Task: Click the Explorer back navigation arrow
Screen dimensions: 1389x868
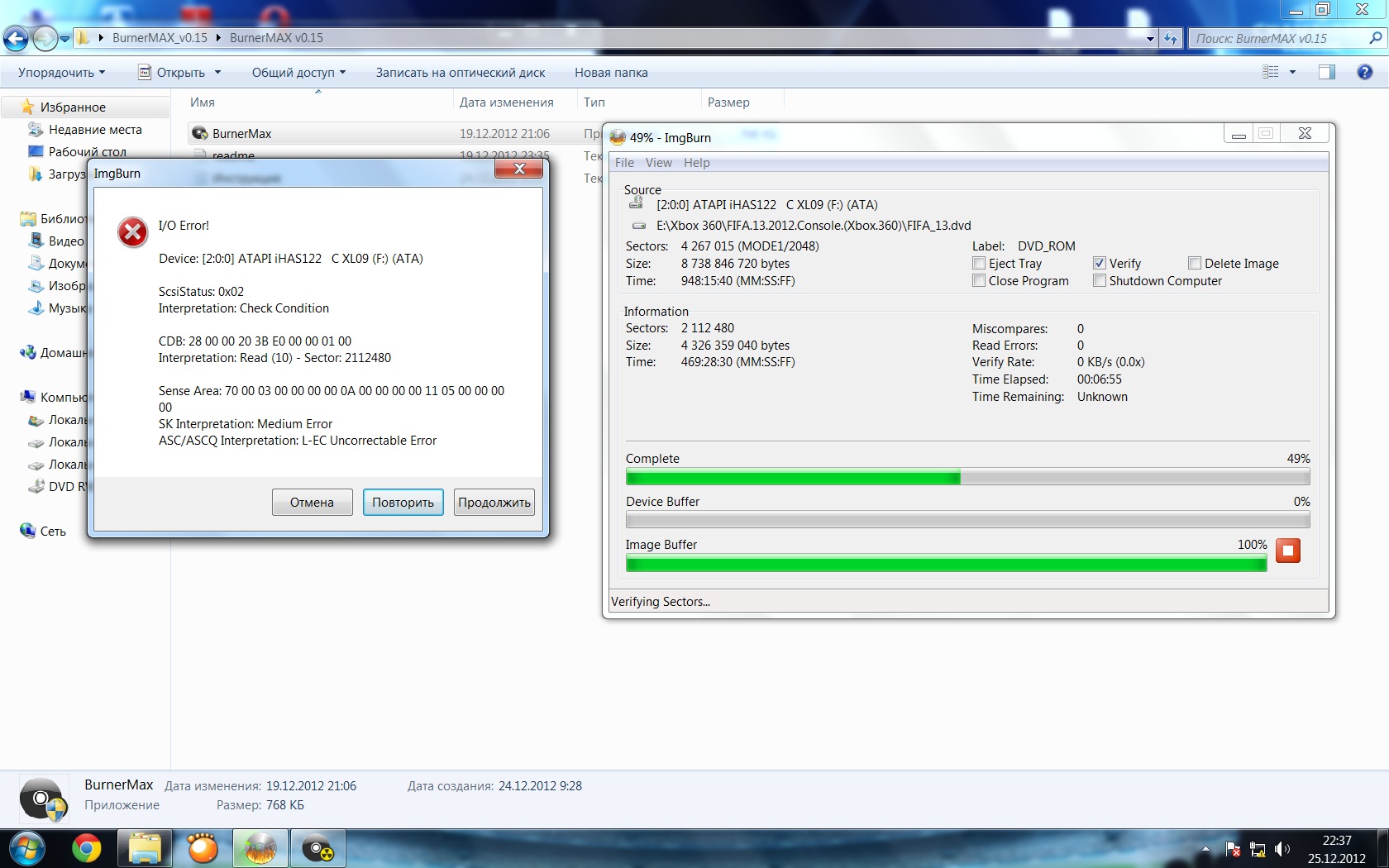Action: pyautogui.click(x=16, y=38)
